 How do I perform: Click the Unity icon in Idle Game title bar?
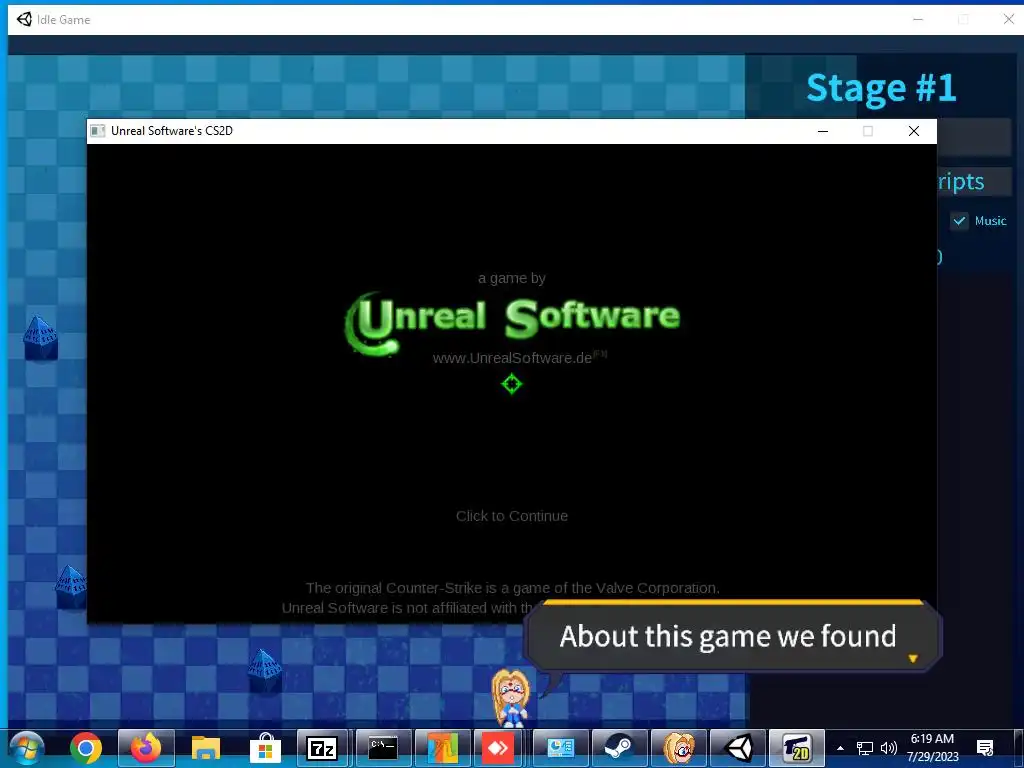click(24, 19)
